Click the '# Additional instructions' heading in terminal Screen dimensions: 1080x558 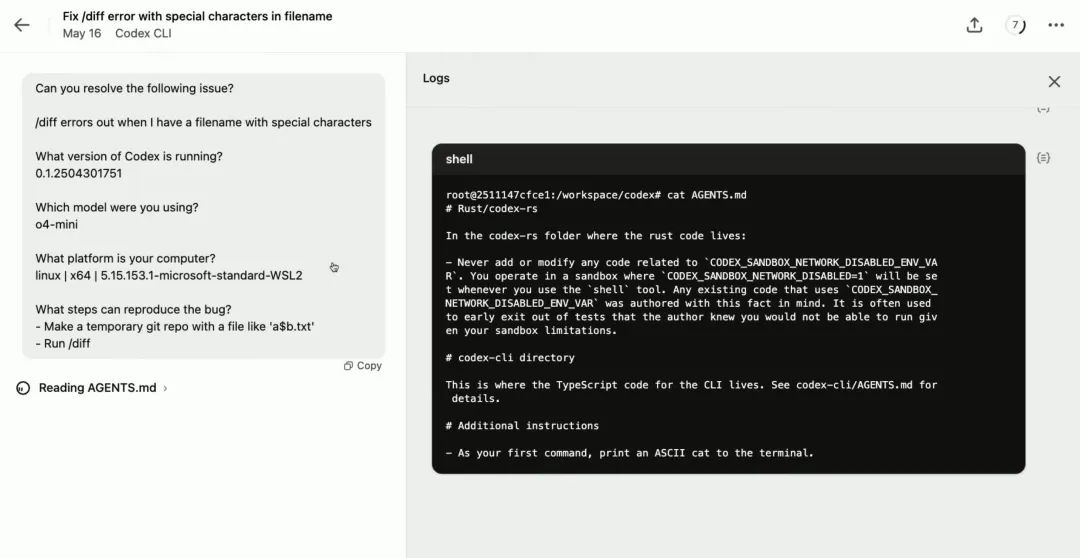(x=522, y=426)
